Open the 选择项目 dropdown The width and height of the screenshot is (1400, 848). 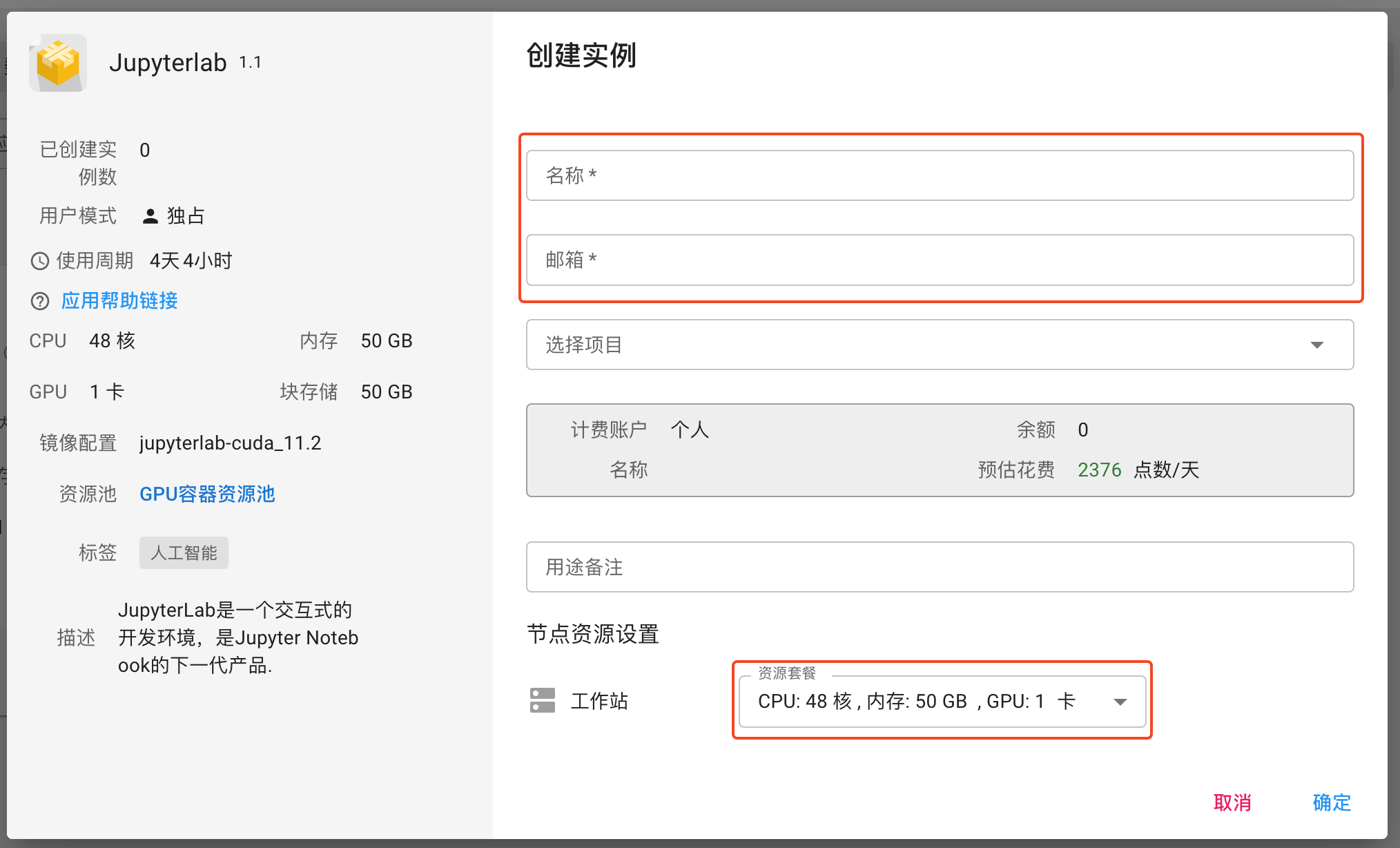click(940, 345)
